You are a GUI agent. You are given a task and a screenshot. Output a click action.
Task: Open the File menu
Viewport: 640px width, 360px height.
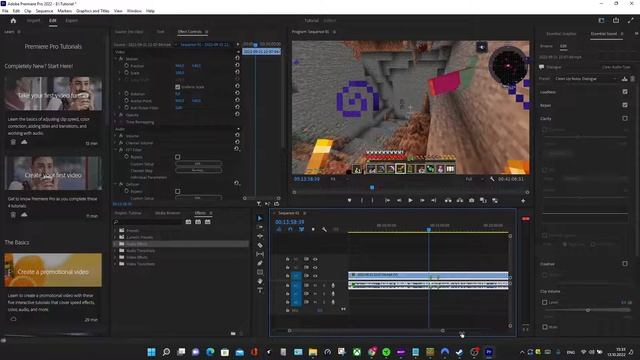coord(5,11)
